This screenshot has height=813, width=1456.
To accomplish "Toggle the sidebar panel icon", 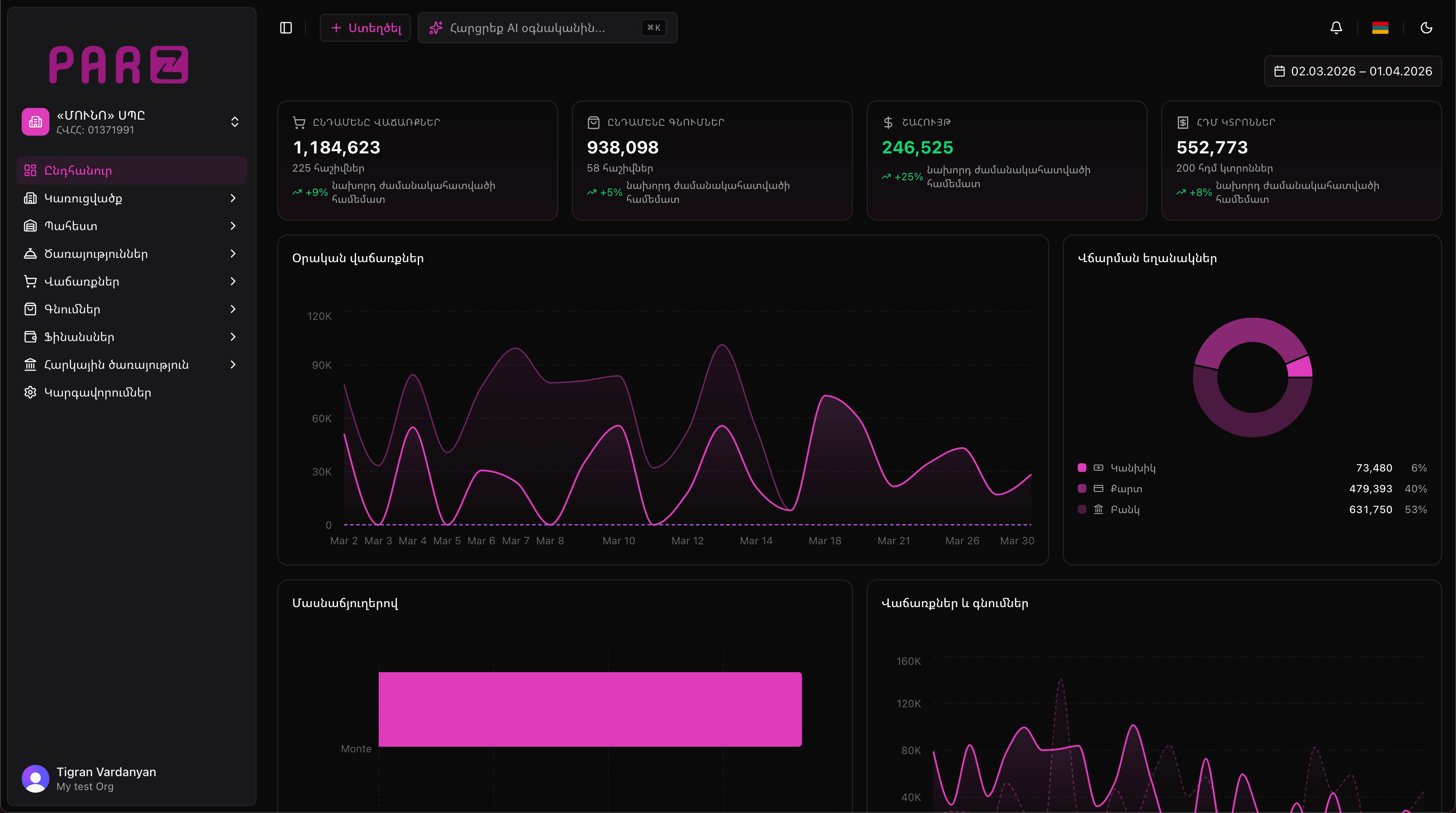I will (286, 28).
